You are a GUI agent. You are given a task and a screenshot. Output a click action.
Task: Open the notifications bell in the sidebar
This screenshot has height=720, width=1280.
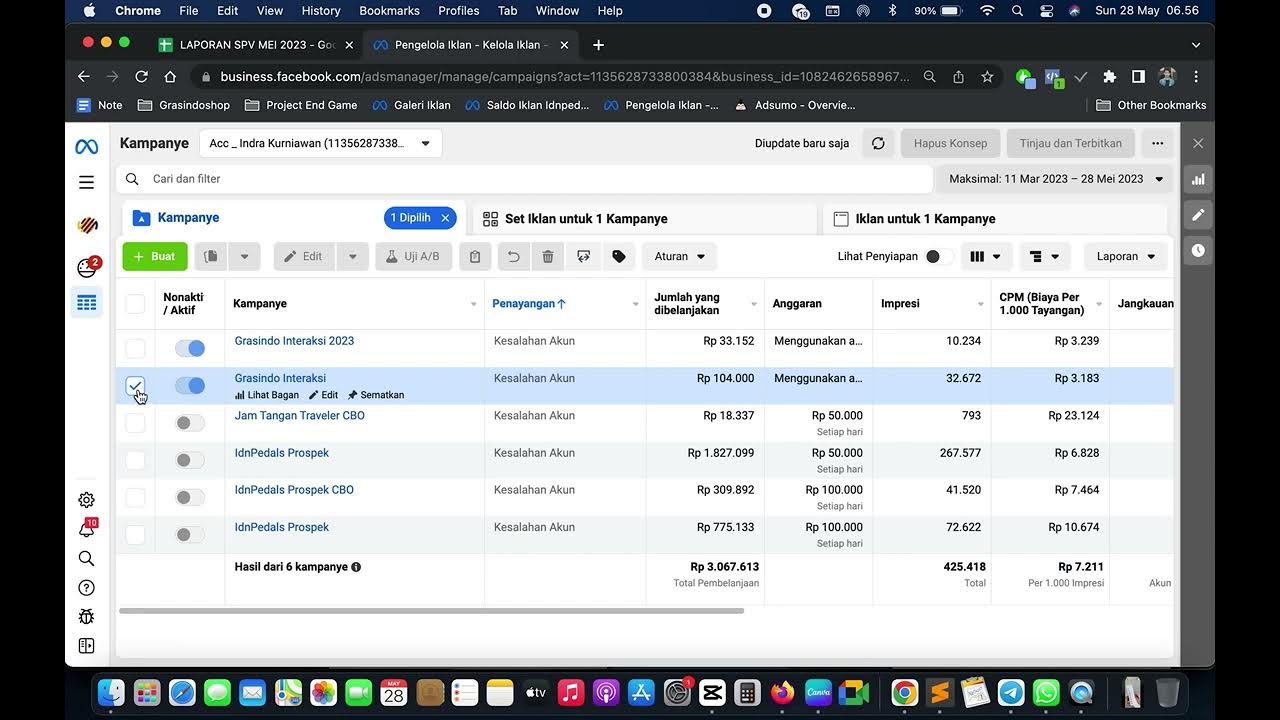click(87, 529)
